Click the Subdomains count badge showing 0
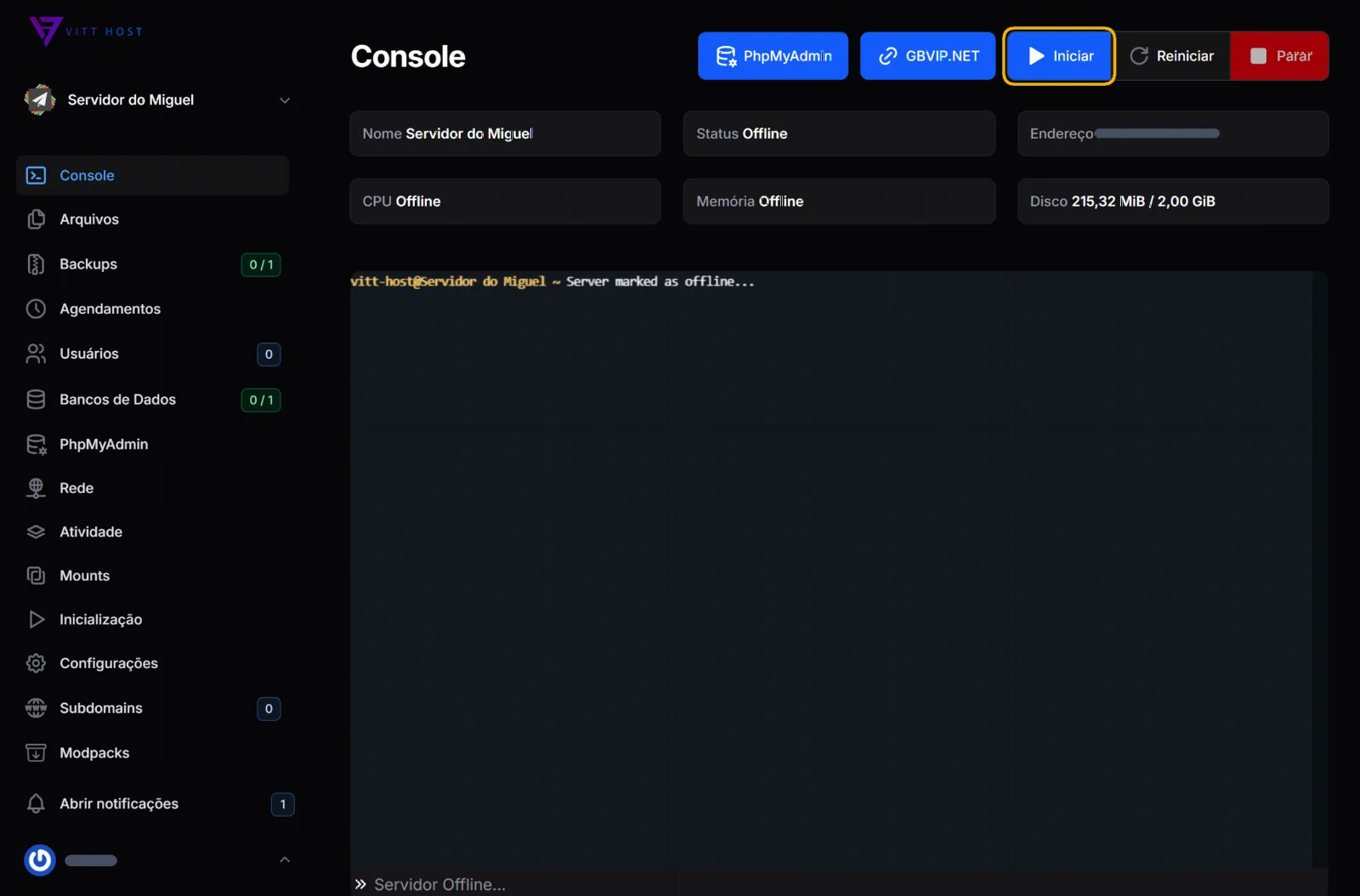1360x896 pixels. [269, 709]
